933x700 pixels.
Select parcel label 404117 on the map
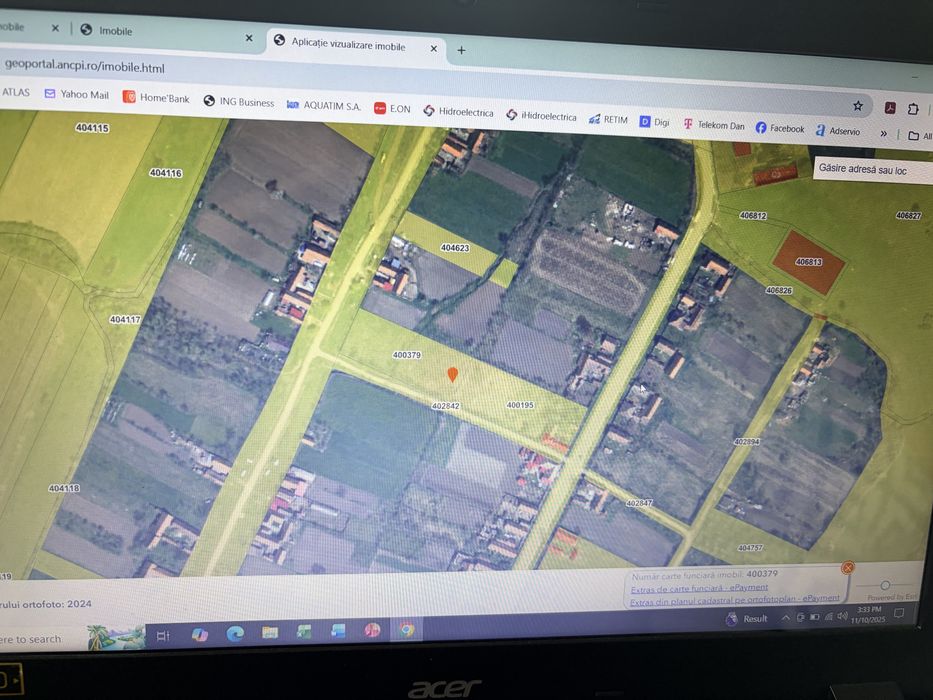coord(125,319)
